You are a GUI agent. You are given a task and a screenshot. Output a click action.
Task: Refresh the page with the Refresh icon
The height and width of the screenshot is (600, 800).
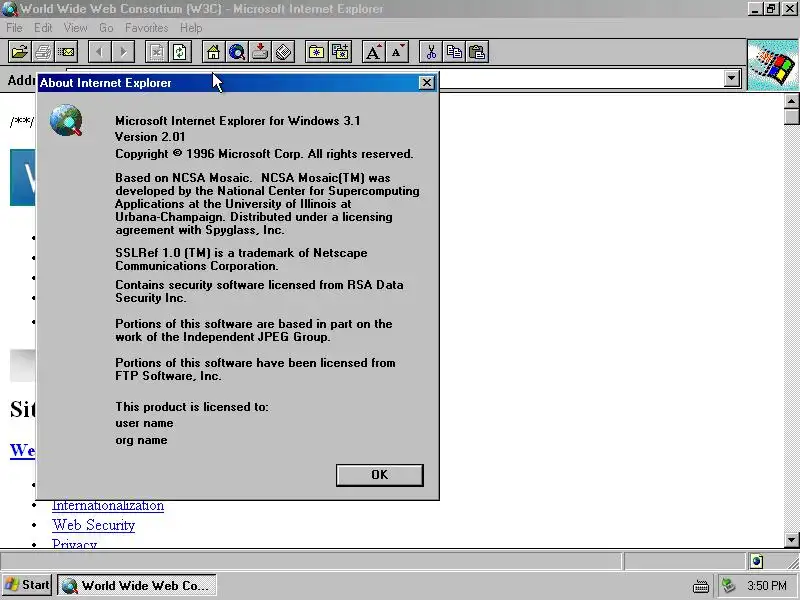coord(180,52)
